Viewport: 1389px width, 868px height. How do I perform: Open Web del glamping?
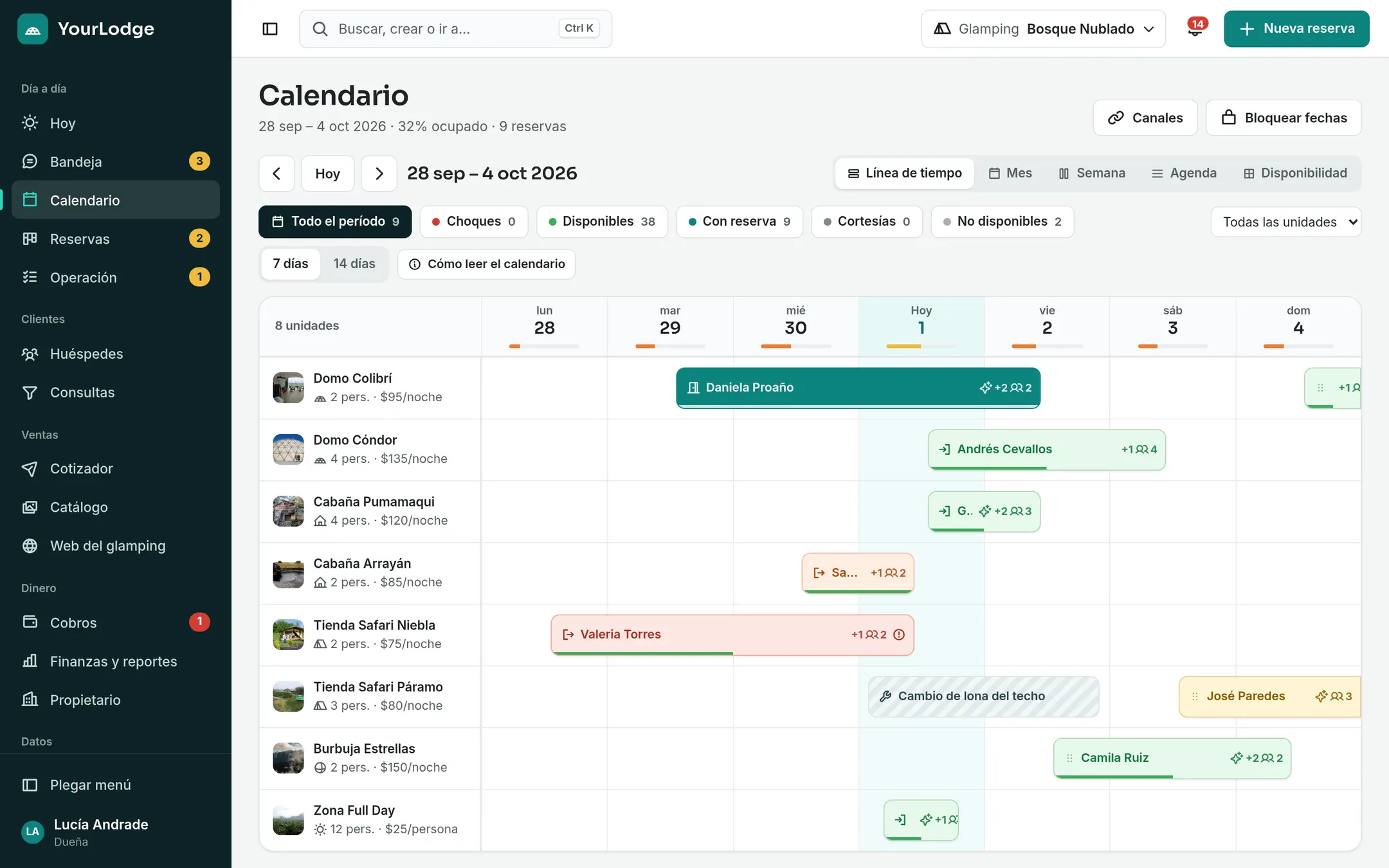click(116, 546)
